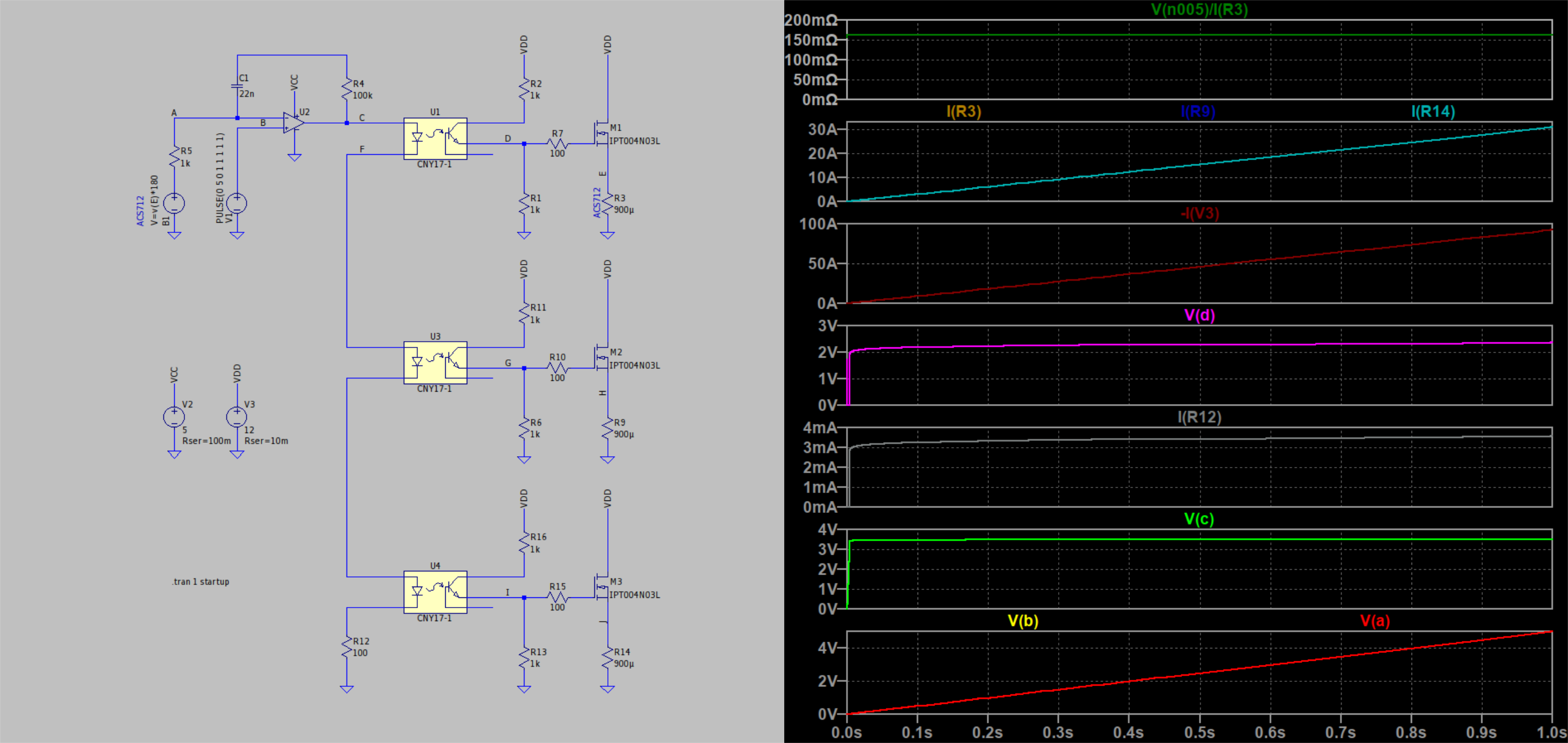Click net label D near R7
This screenshot has width=1568, height=743.
(x=508, y=139)
